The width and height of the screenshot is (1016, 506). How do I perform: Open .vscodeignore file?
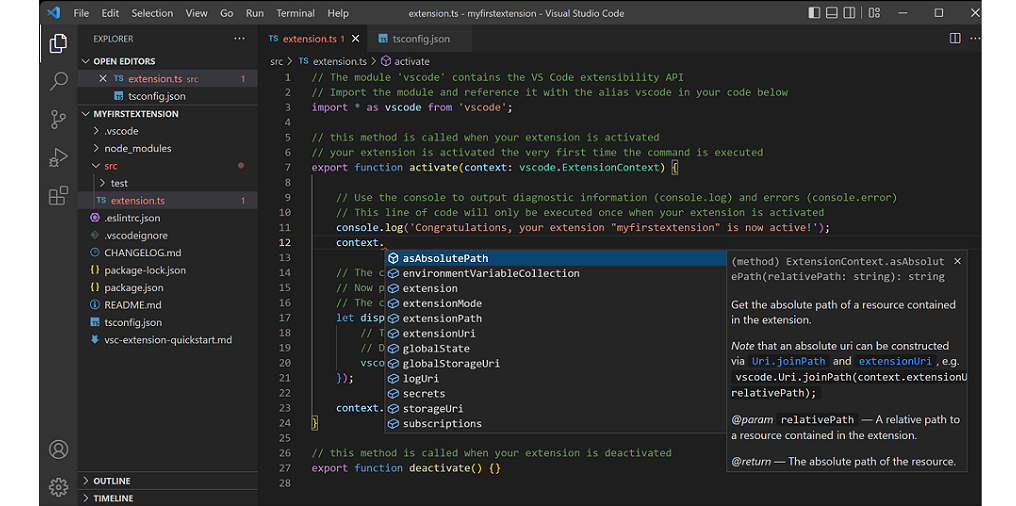(167, 236)
